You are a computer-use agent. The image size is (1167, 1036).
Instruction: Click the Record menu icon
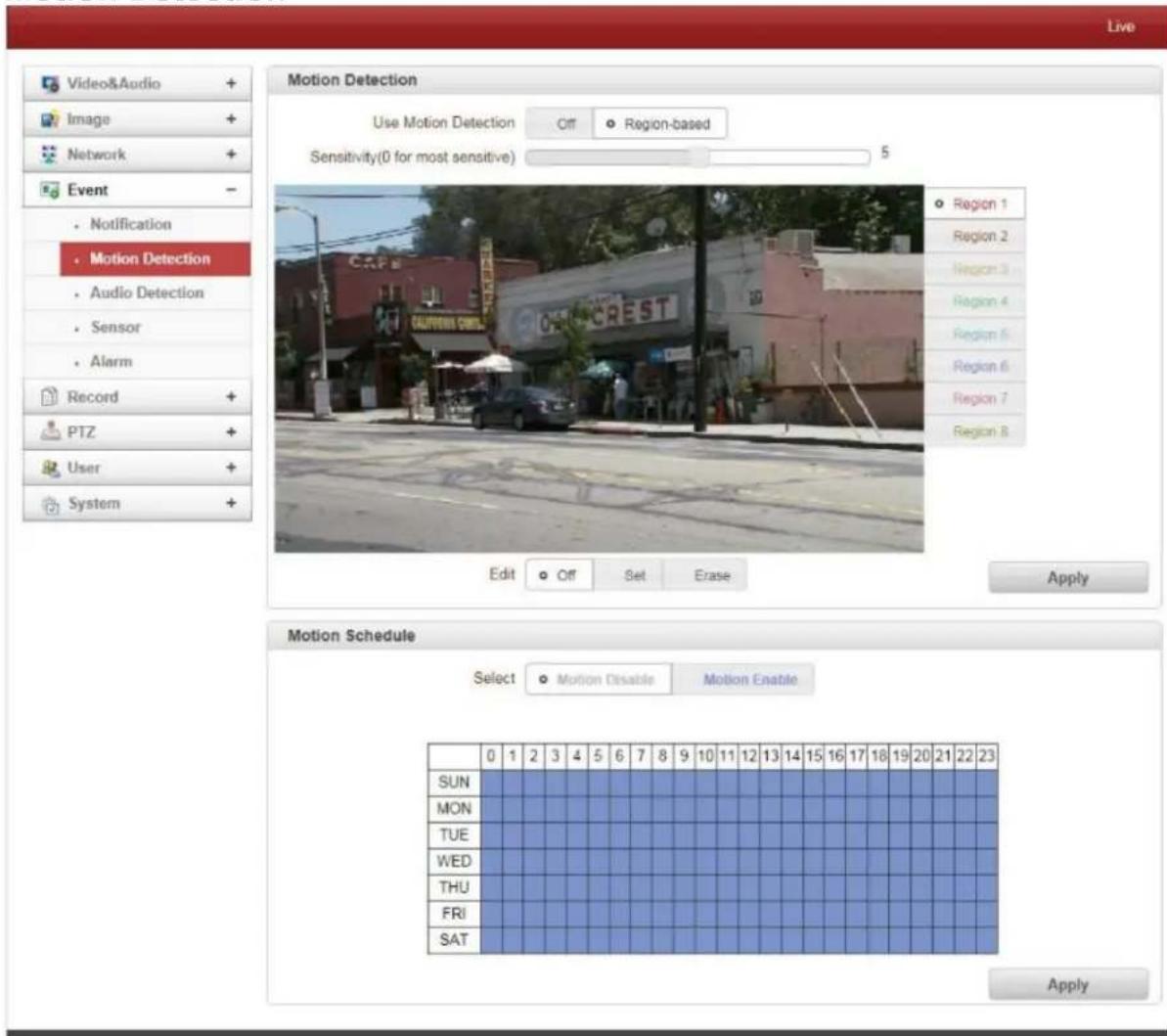[x=50, y=396]
